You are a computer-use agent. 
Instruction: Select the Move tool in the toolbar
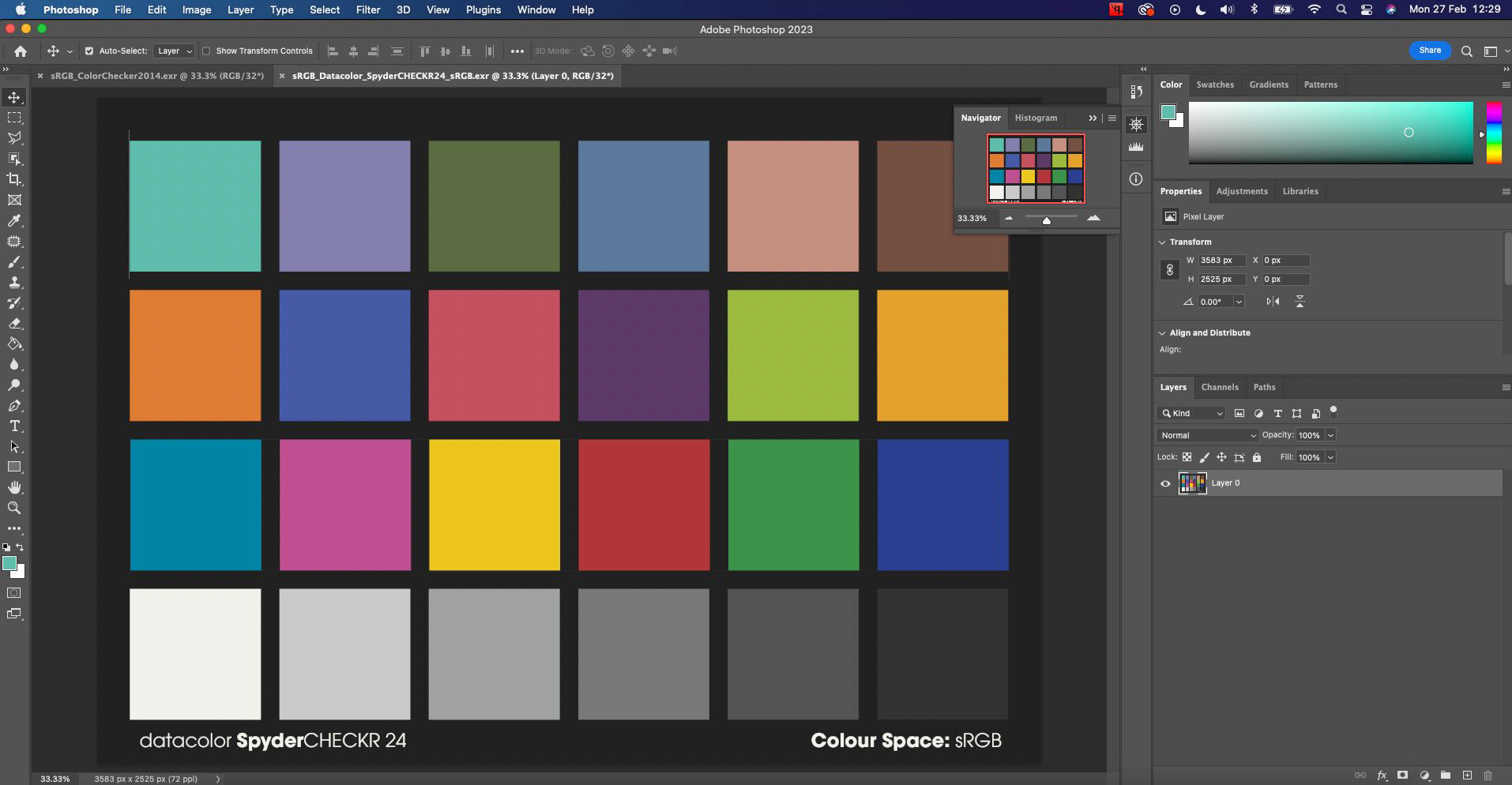click(14, 97)
